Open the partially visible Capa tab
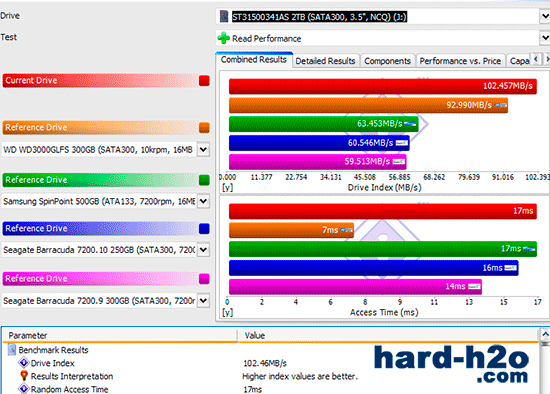550x394 pixels. tap(519, 61)
